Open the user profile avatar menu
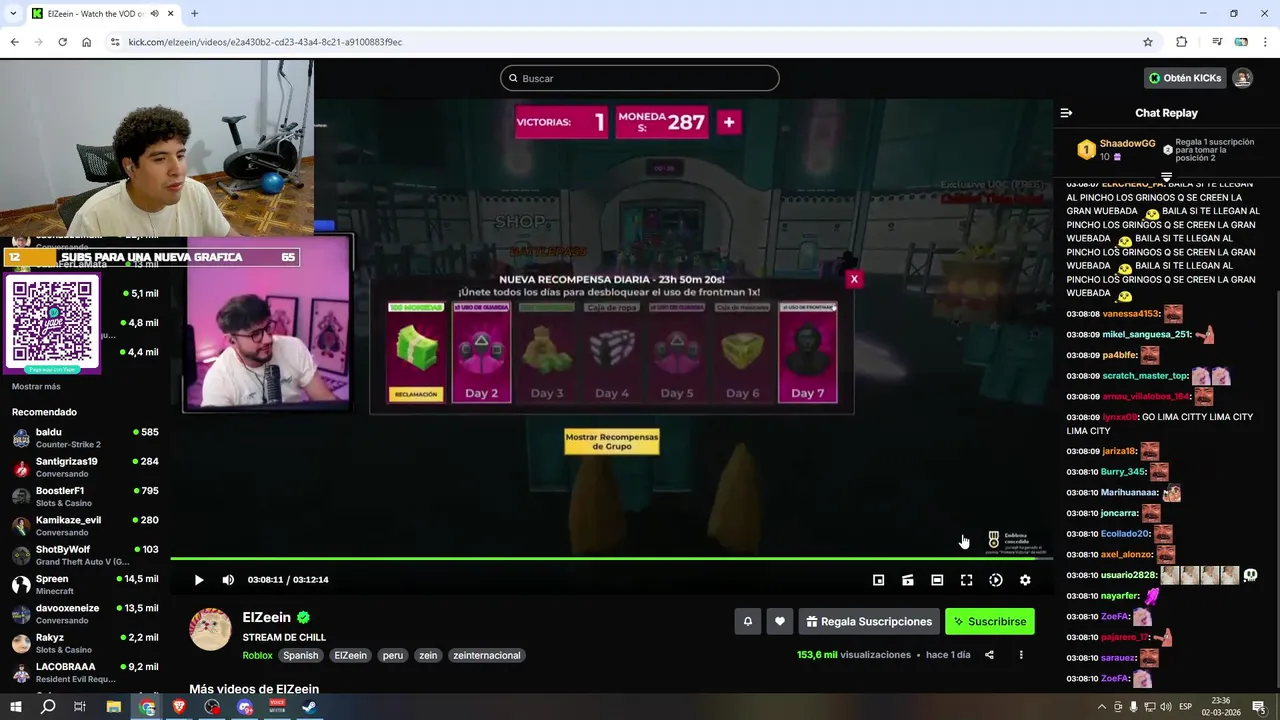 [1242, 78]
